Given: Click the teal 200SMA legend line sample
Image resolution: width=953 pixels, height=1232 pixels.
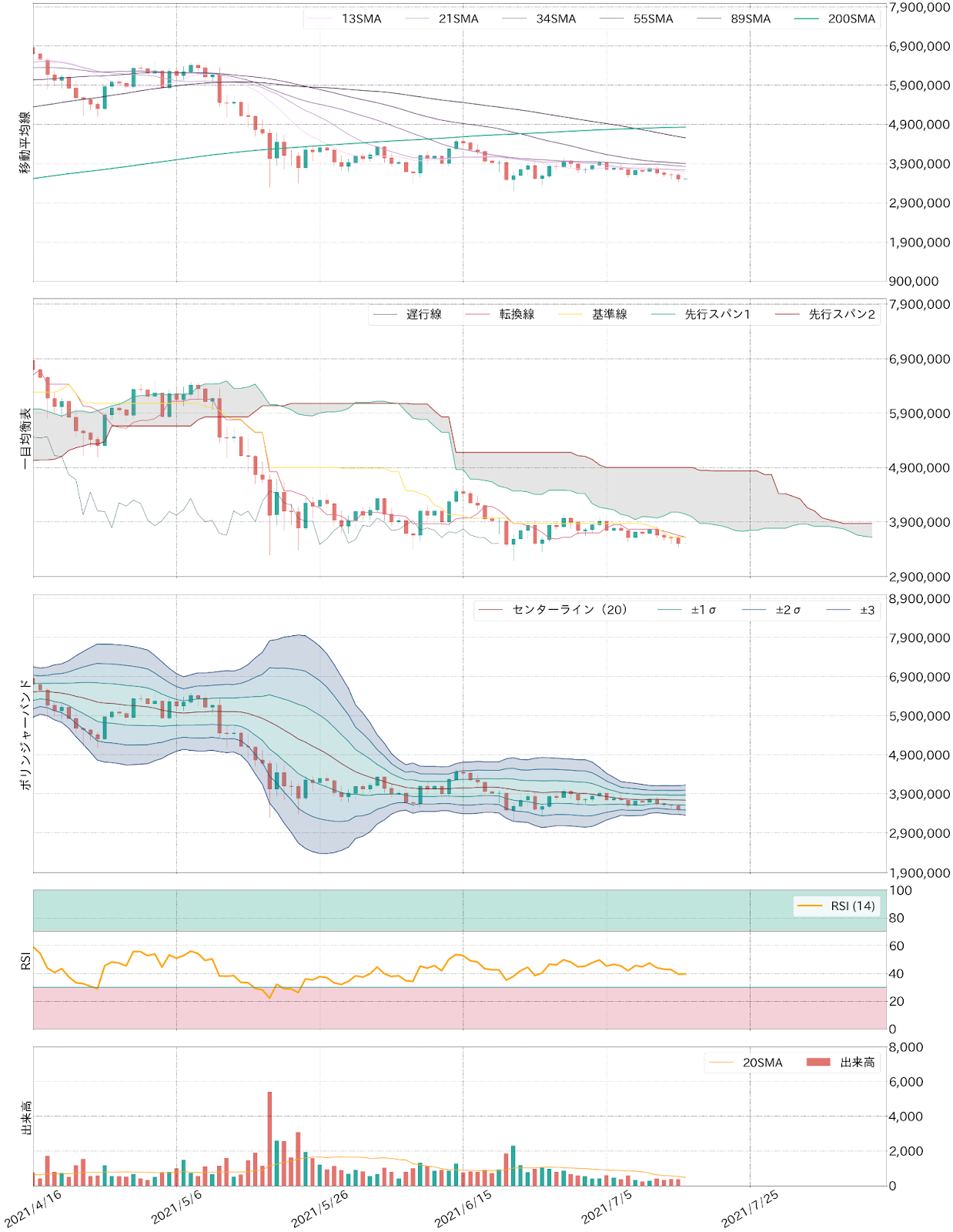Looking at the screenshot, I should (807, 18).
